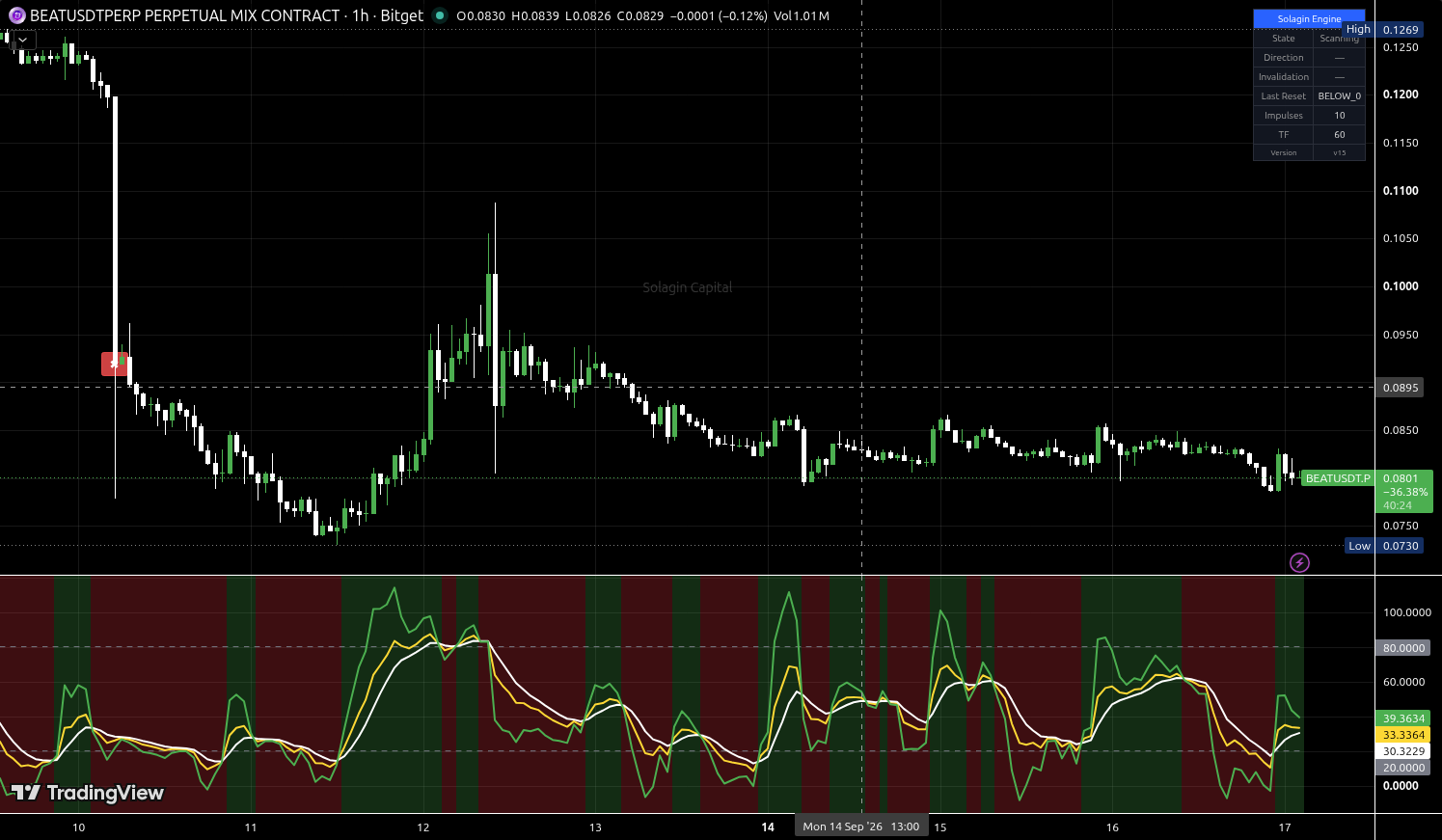
Task: Click the Vol 1.01 M reading
Action: pyautogui.click(x=802, y=15)
